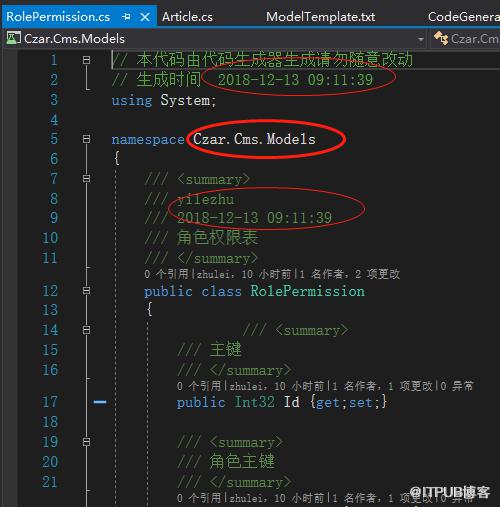Open the Czar.Cms.Models project dropdown
500x507 pixels.
point(421,39)
